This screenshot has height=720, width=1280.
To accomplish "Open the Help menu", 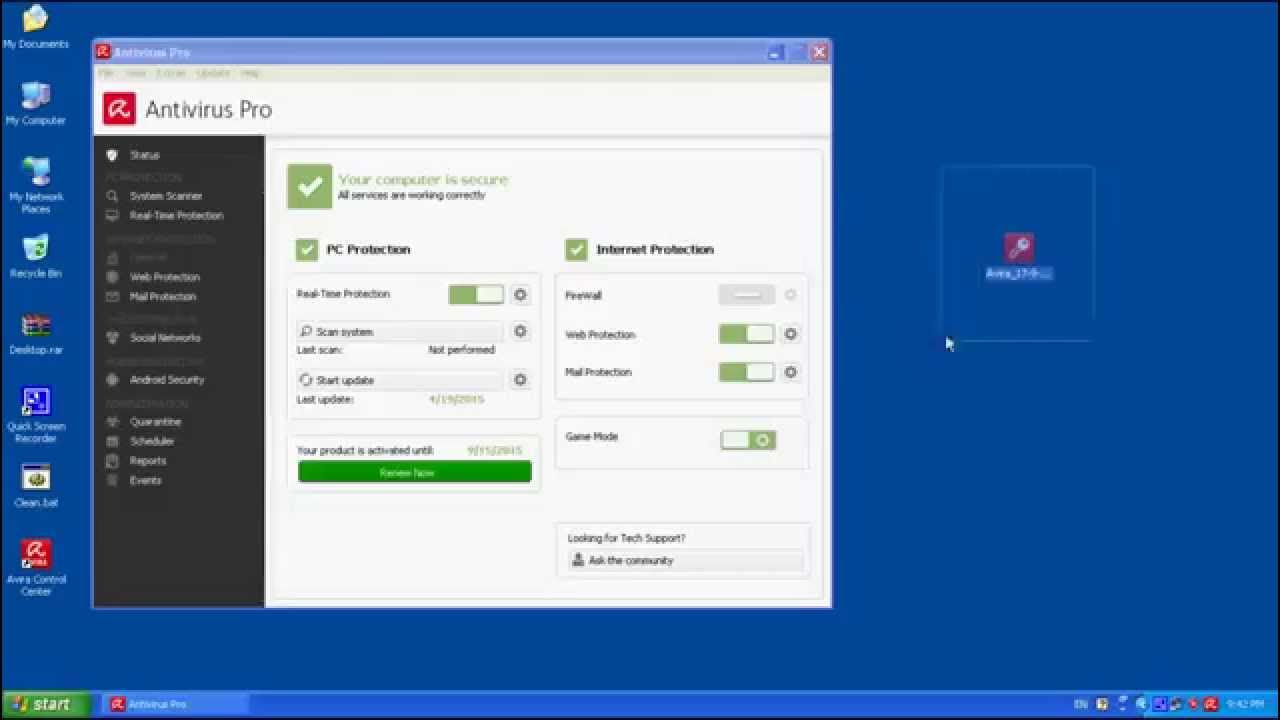I will tap(250, 73).
